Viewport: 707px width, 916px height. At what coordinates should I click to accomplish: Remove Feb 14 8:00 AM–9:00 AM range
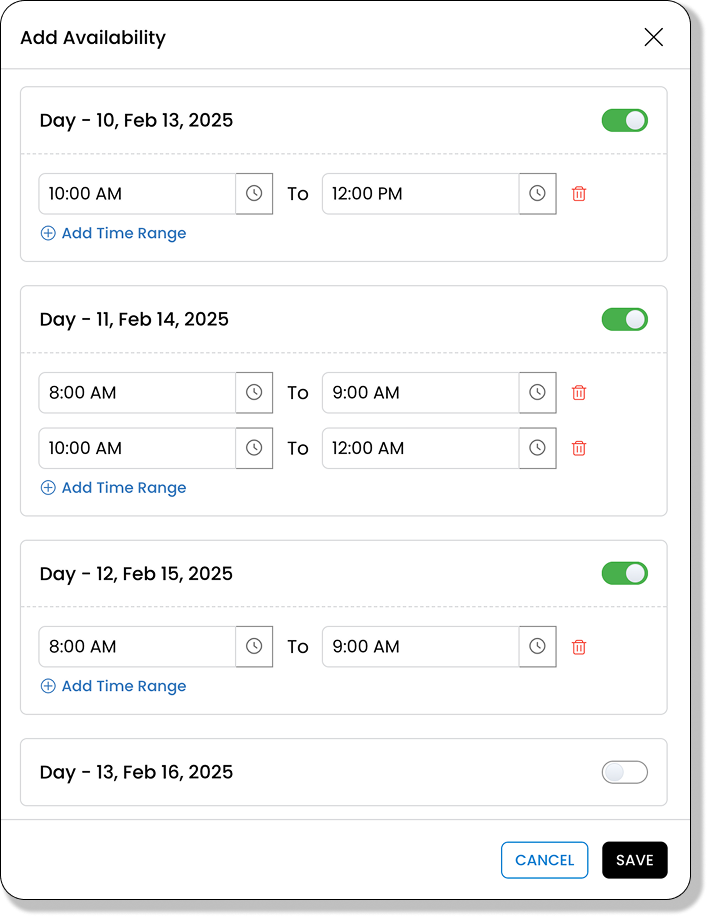[579, 393]
